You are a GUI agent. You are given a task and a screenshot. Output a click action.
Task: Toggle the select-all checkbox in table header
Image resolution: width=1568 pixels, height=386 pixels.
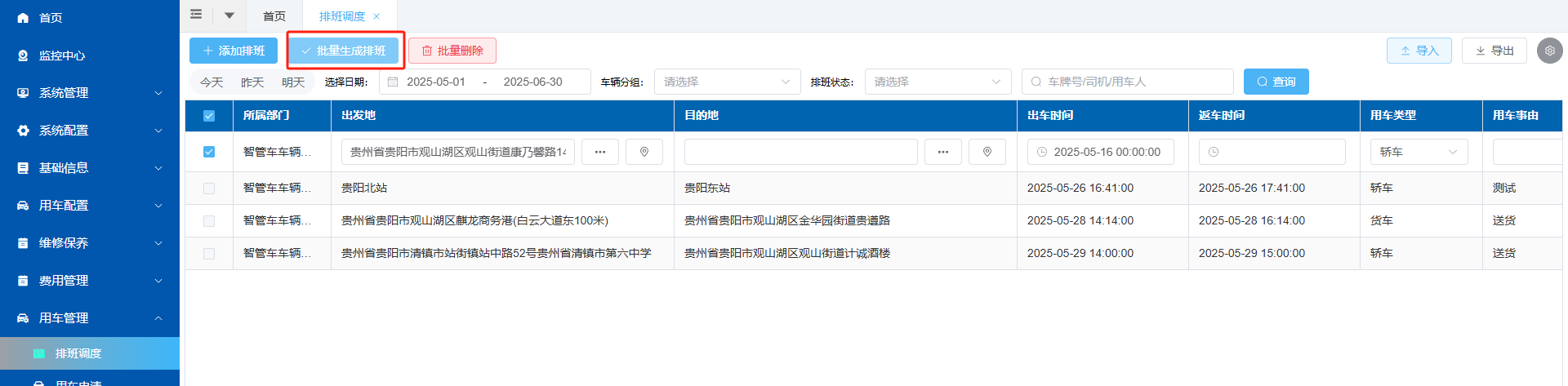[x=209, y=116]
